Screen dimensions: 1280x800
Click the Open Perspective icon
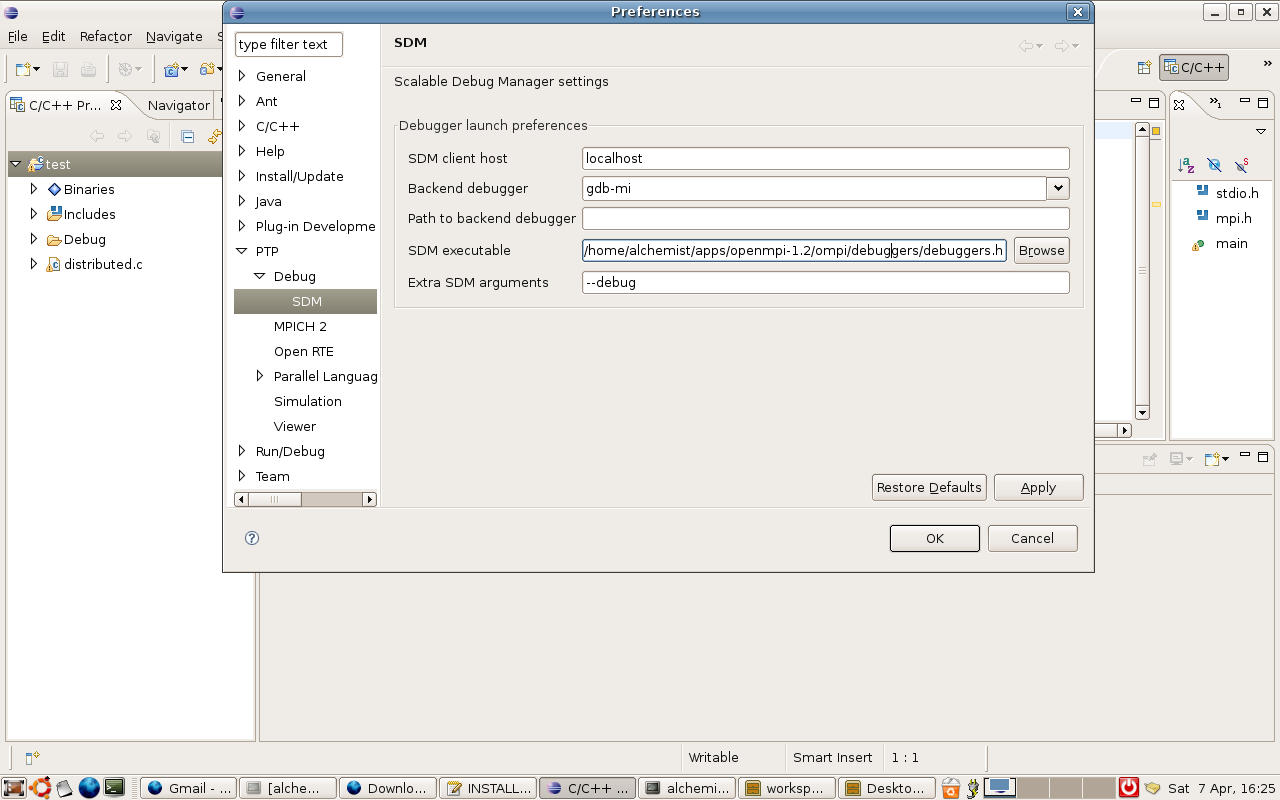coord(1144,68)
